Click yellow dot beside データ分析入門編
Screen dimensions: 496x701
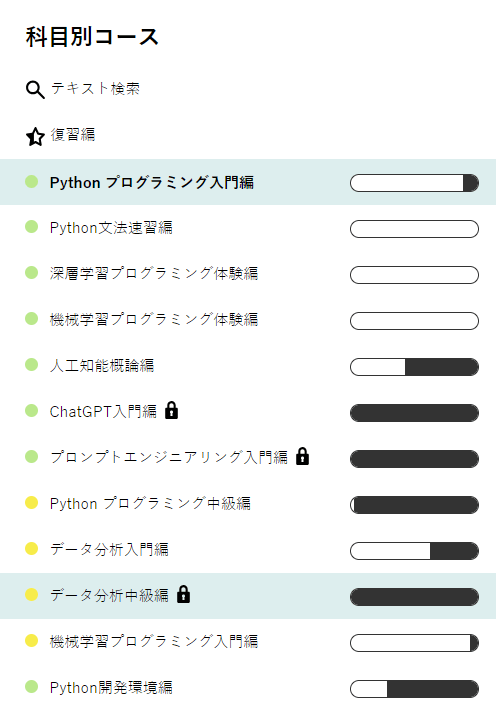[x=31, y=548]
